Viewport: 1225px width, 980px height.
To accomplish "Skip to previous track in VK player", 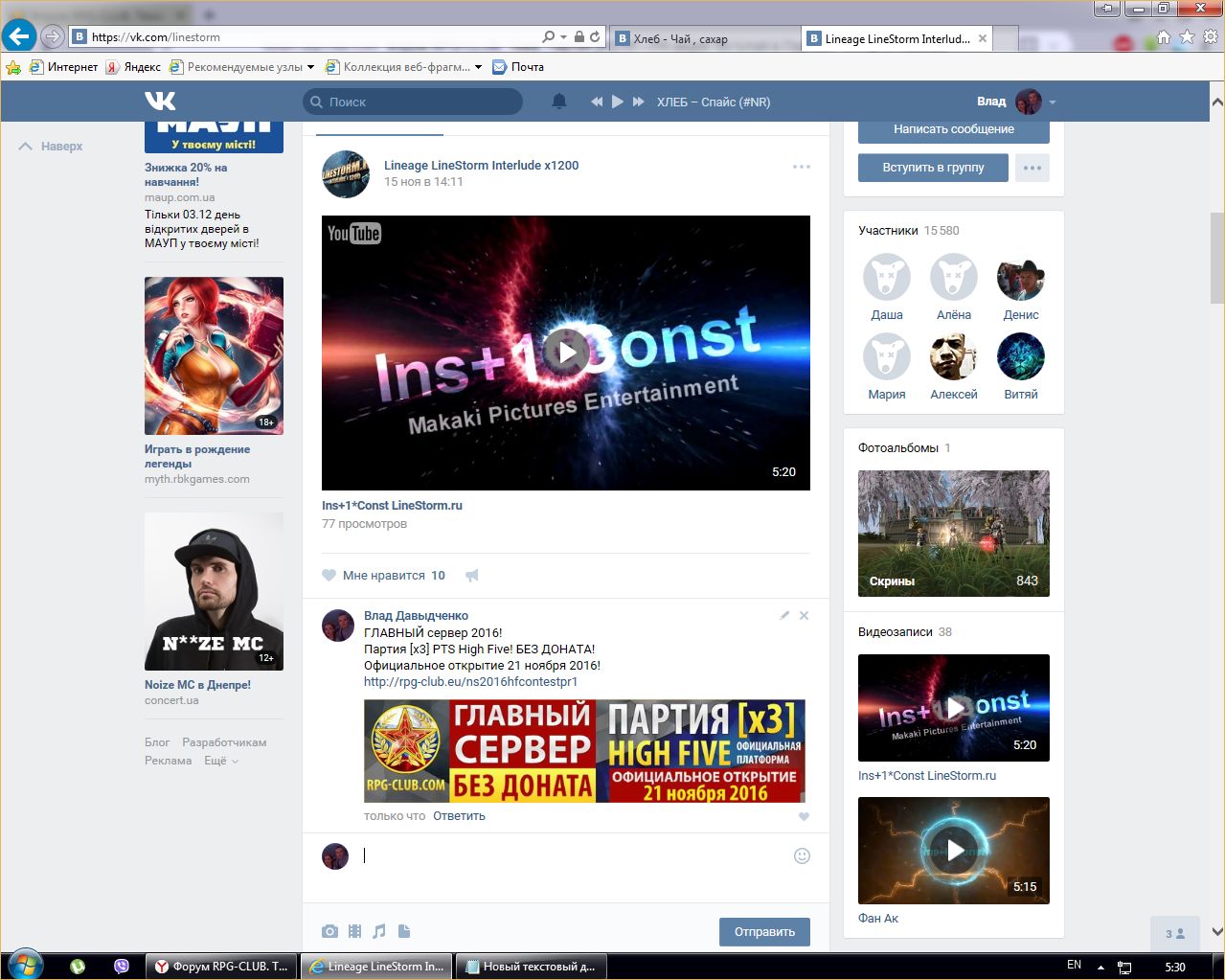I will point(597,102).
